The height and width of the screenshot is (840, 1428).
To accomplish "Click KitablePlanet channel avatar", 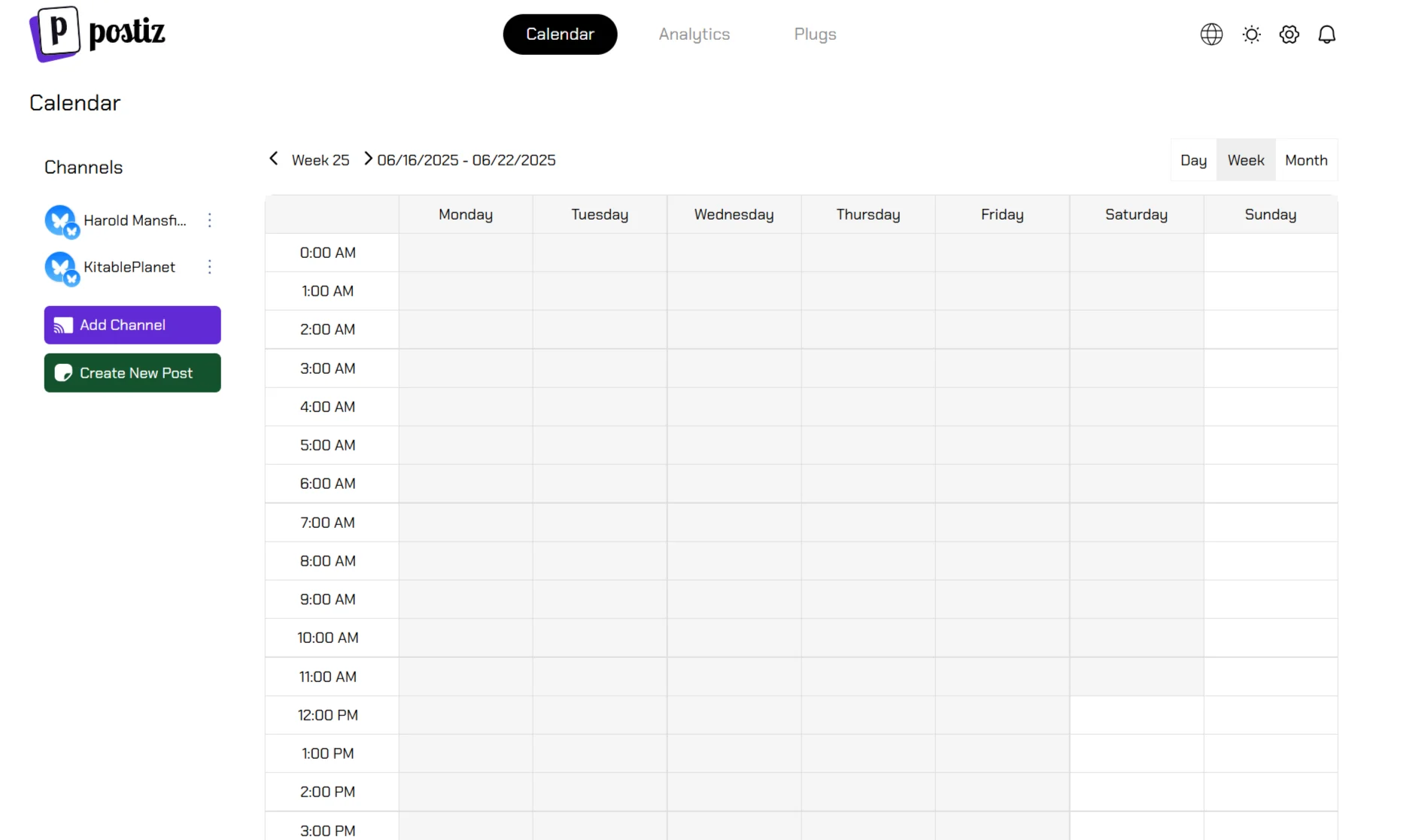I will 60,268.
